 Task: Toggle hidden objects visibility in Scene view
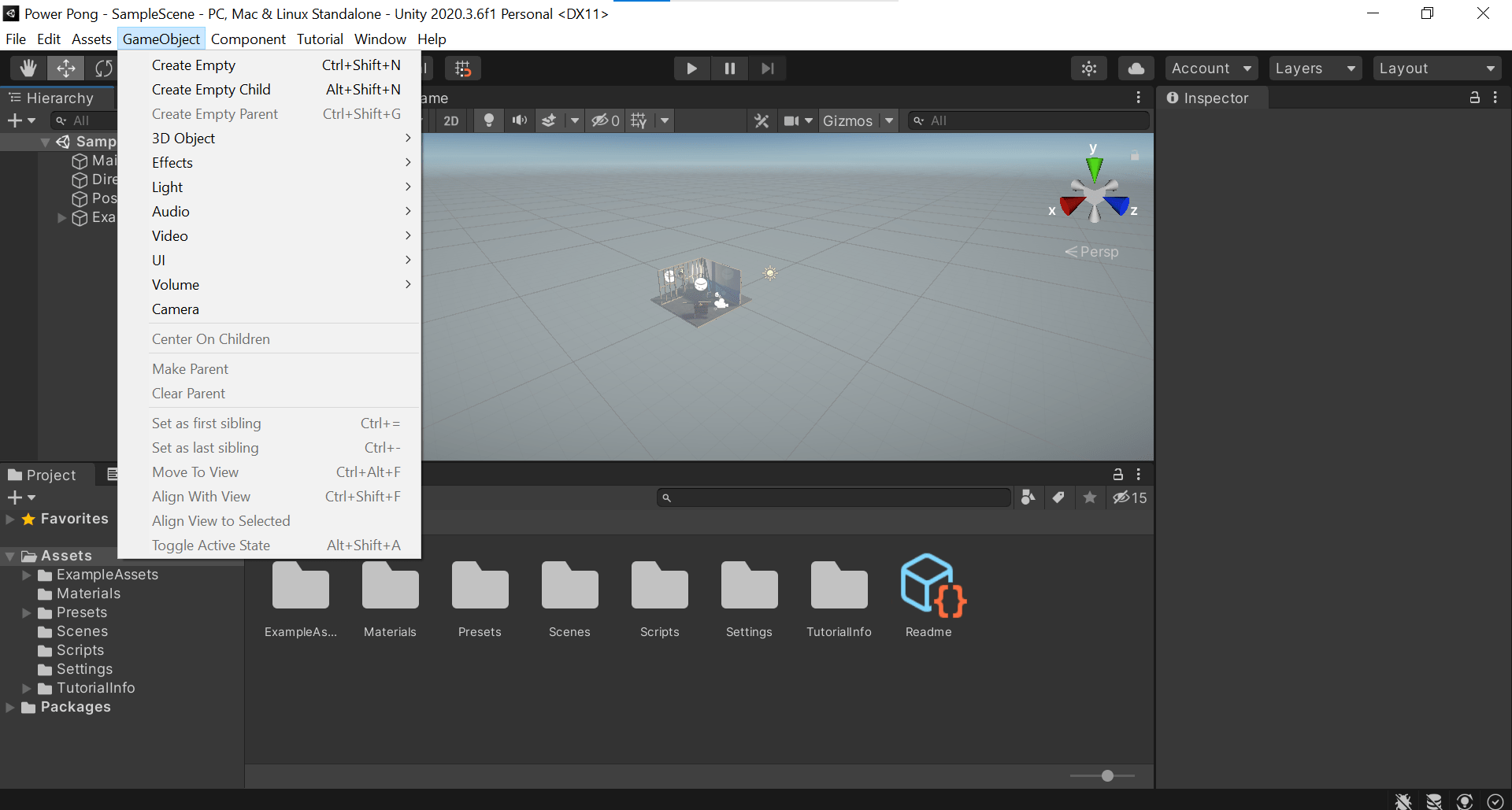pos(606,120)
